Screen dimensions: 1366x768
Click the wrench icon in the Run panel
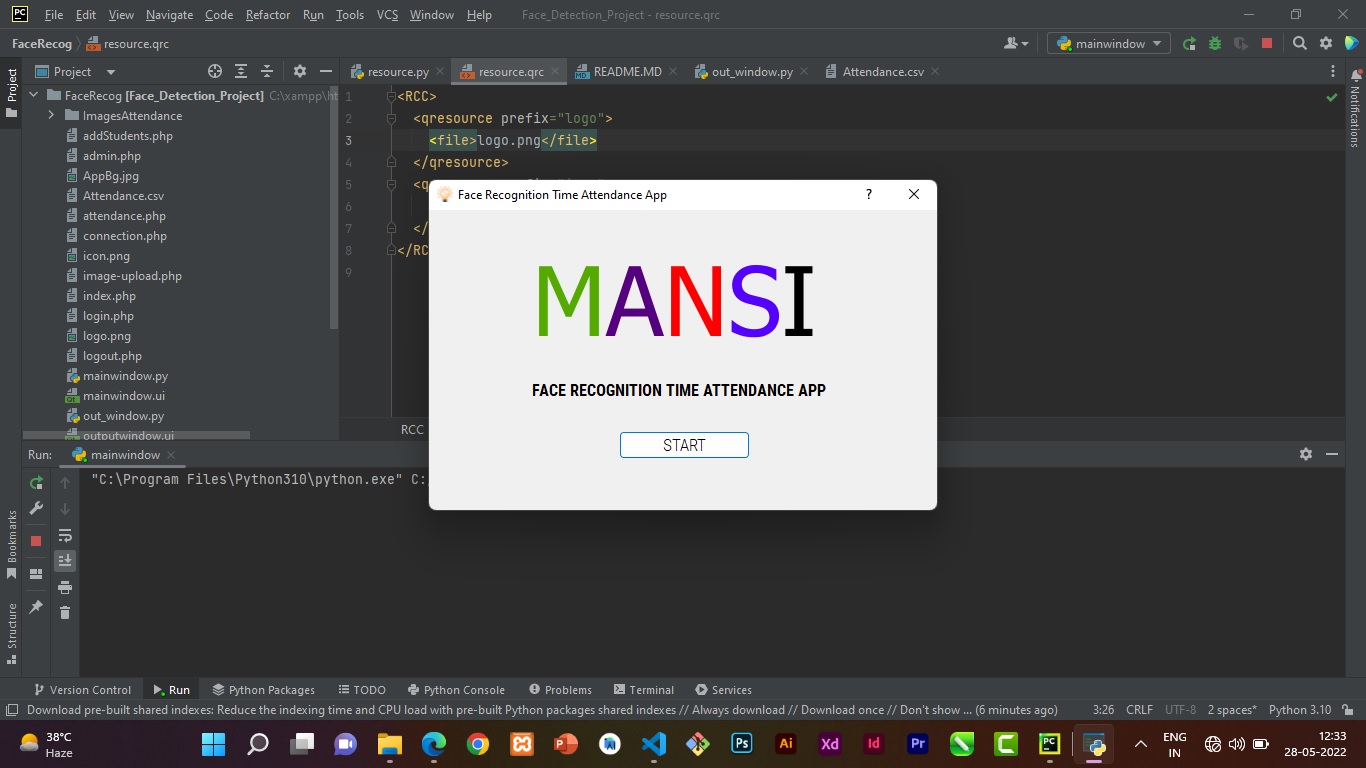point(36,508)
